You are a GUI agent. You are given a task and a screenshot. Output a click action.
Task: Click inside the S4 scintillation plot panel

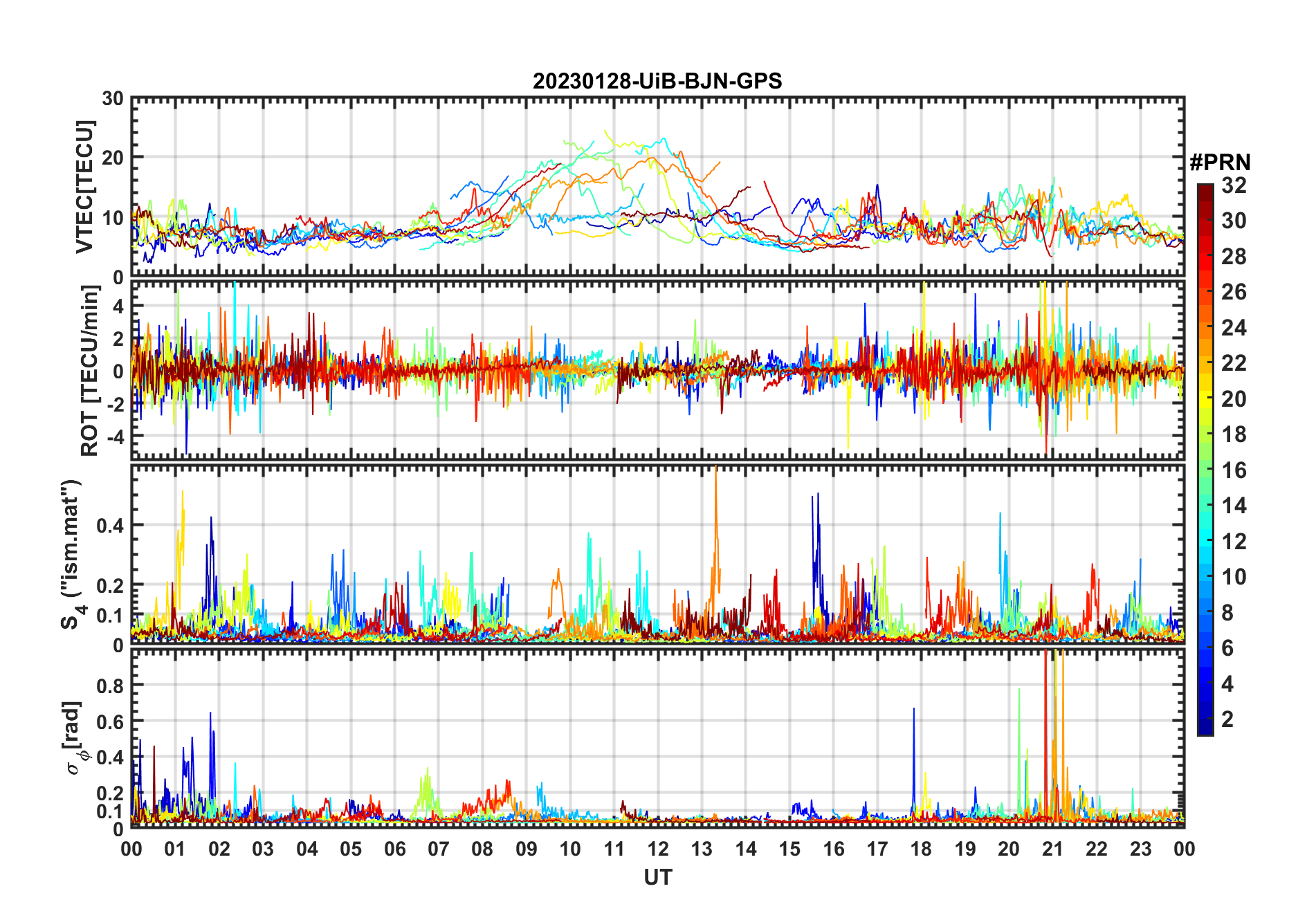pyautogui.click(x=658, y=554)
